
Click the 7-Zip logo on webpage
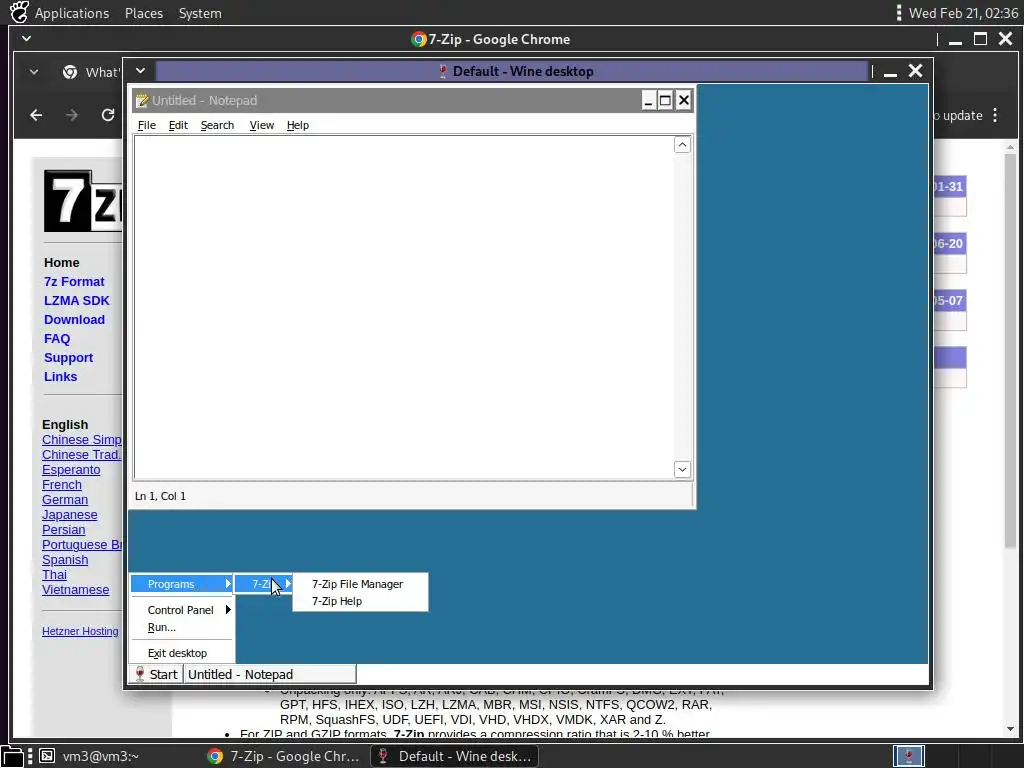pos(82,201)
